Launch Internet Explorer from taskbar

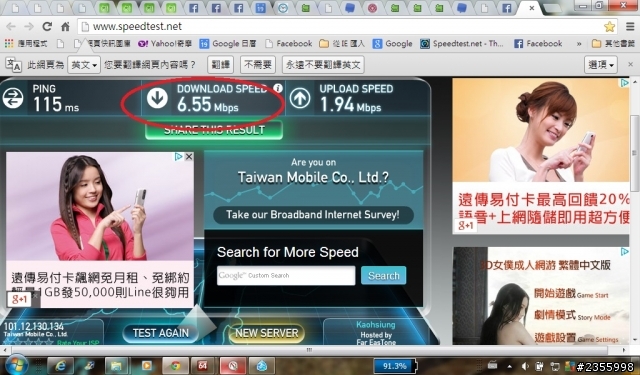[60, 366]
